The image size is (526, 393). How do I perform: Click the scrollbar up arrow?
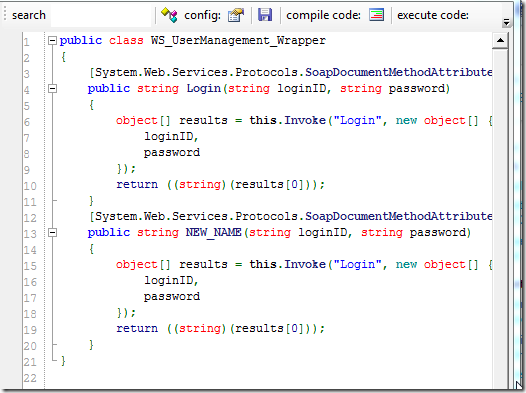(x=500, y=41)
